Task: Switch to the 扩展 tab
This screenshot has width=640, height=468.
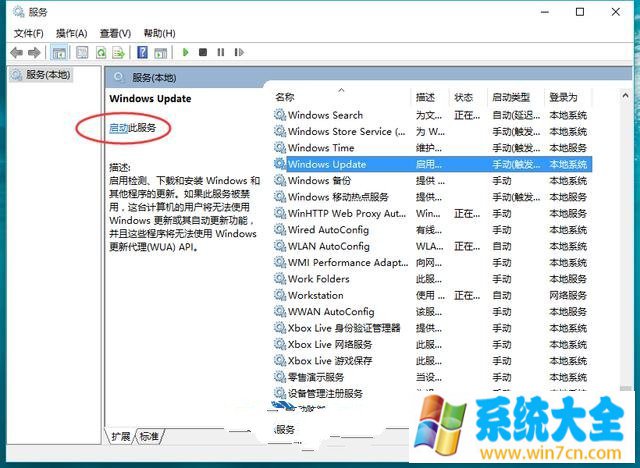Action: click(121, 437)
